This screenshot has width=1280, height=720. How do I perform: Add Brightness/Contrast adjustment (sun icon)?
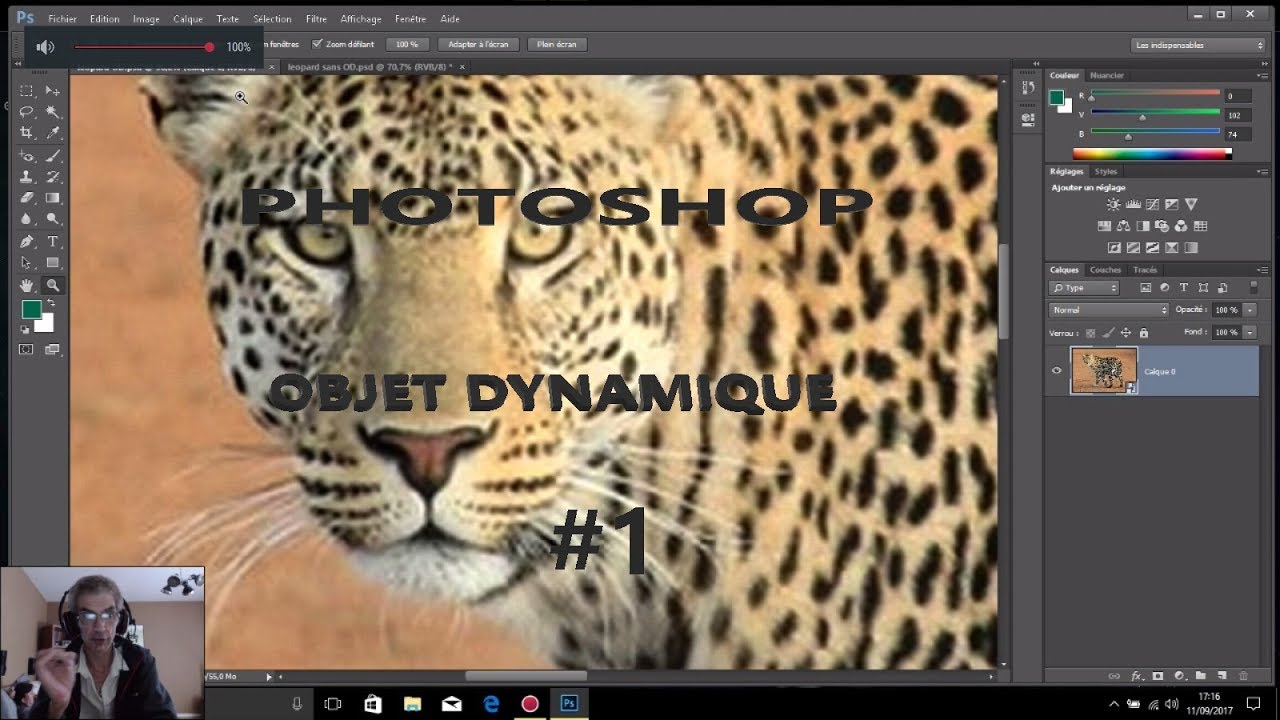point(1114,204)
